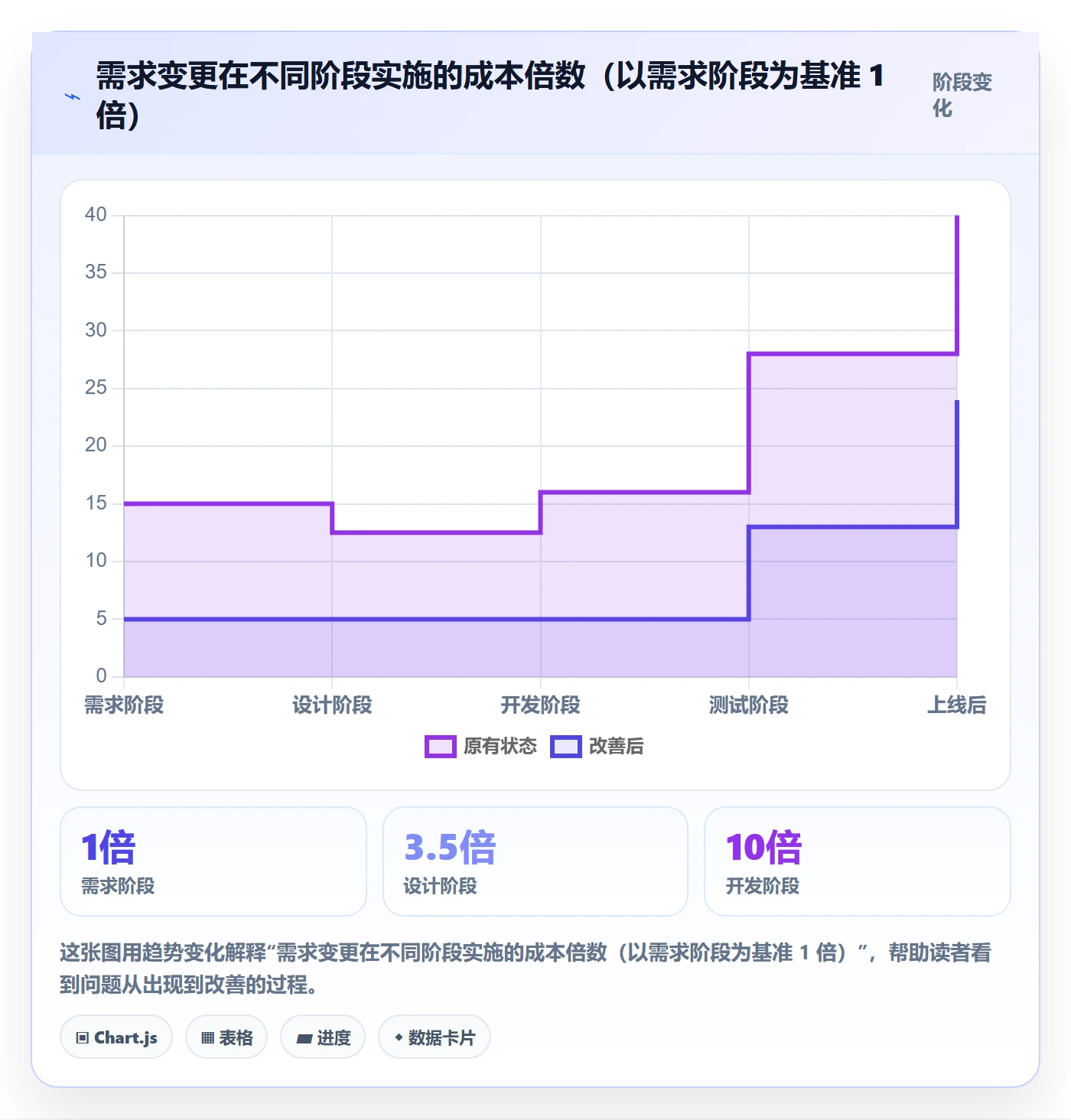Click the 改善后 legend label
Image resolution: width=1071 pixels, height=1120 pixels.
click(x=616, y=747)
